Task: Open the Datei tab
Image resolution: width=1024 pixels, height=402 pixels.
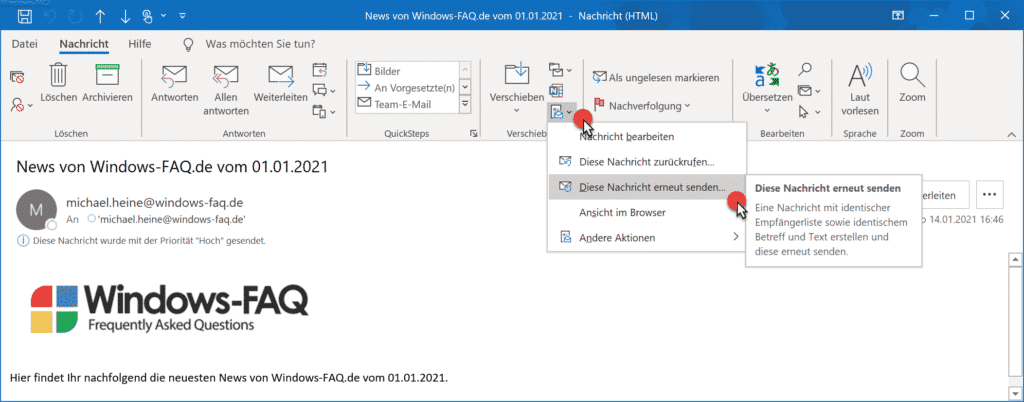Action: point(25,44)
